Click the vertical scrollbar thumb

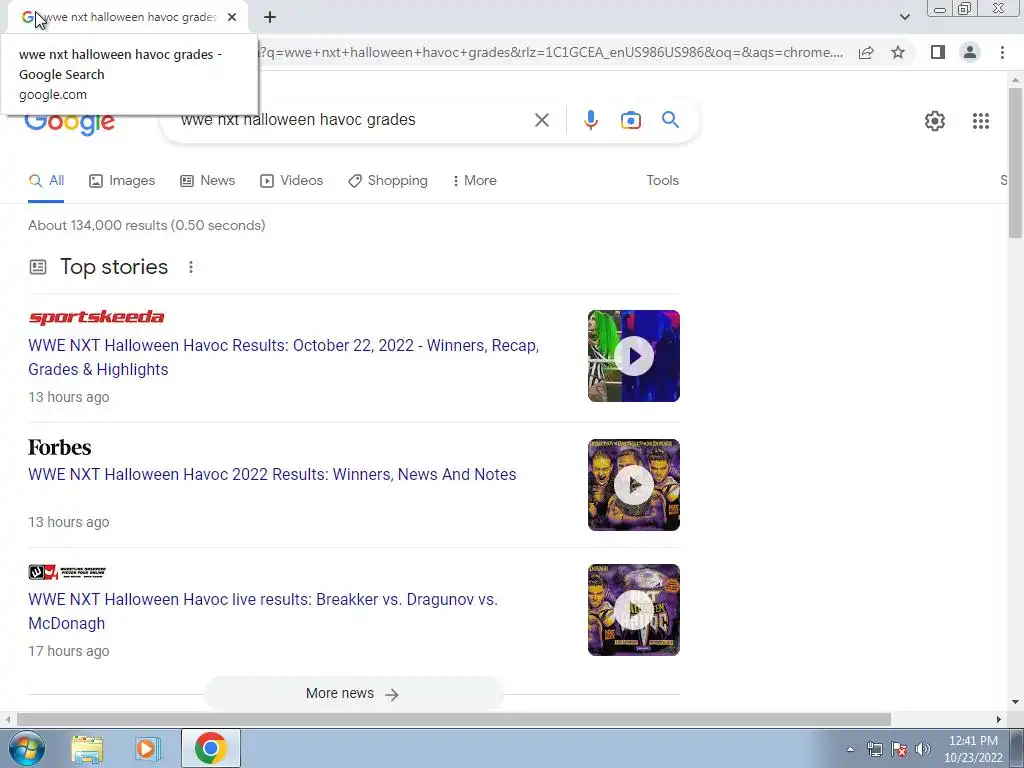(x=1015, y=162)
